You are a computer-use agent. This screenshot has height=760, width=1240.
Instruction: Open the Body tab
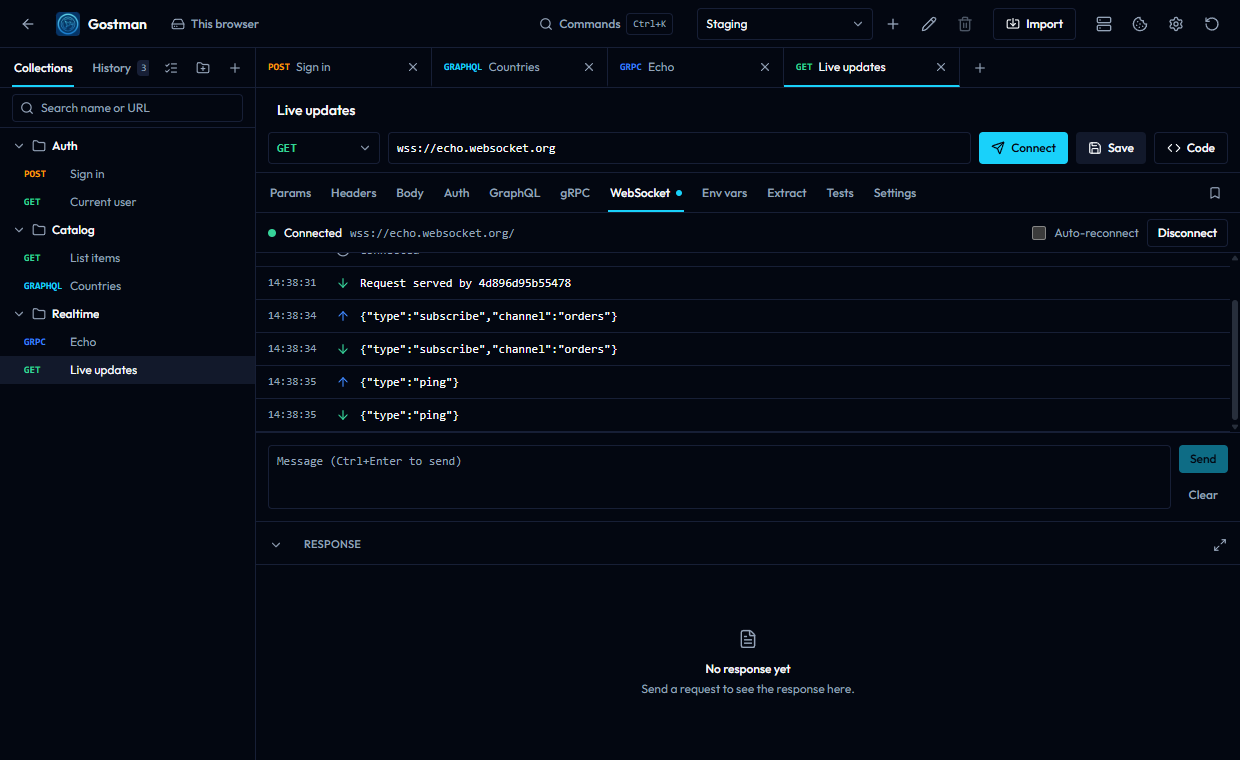tap(410, 193)
